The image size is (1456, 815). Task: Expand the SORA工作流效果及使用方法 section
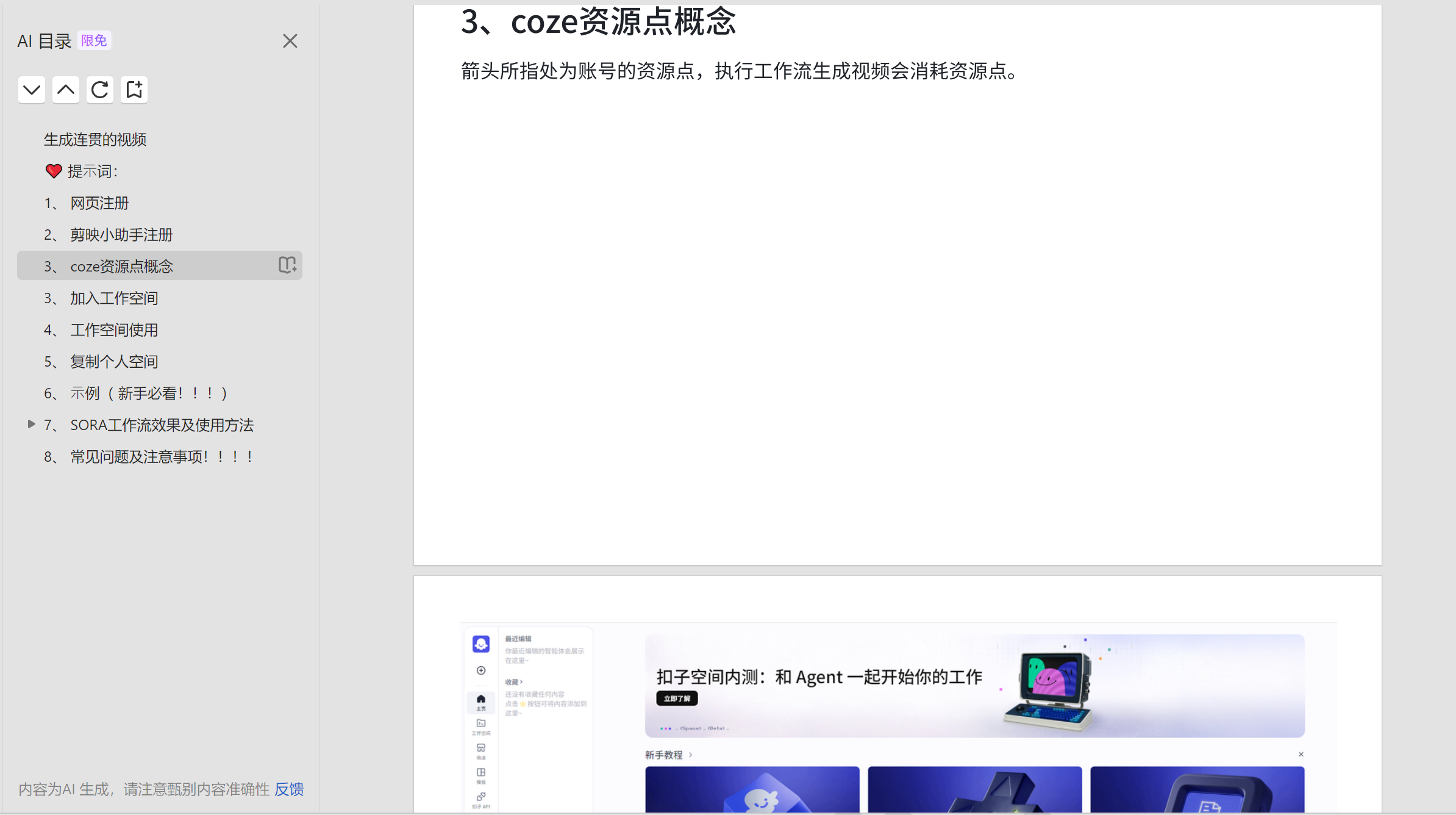coord(31,425)
